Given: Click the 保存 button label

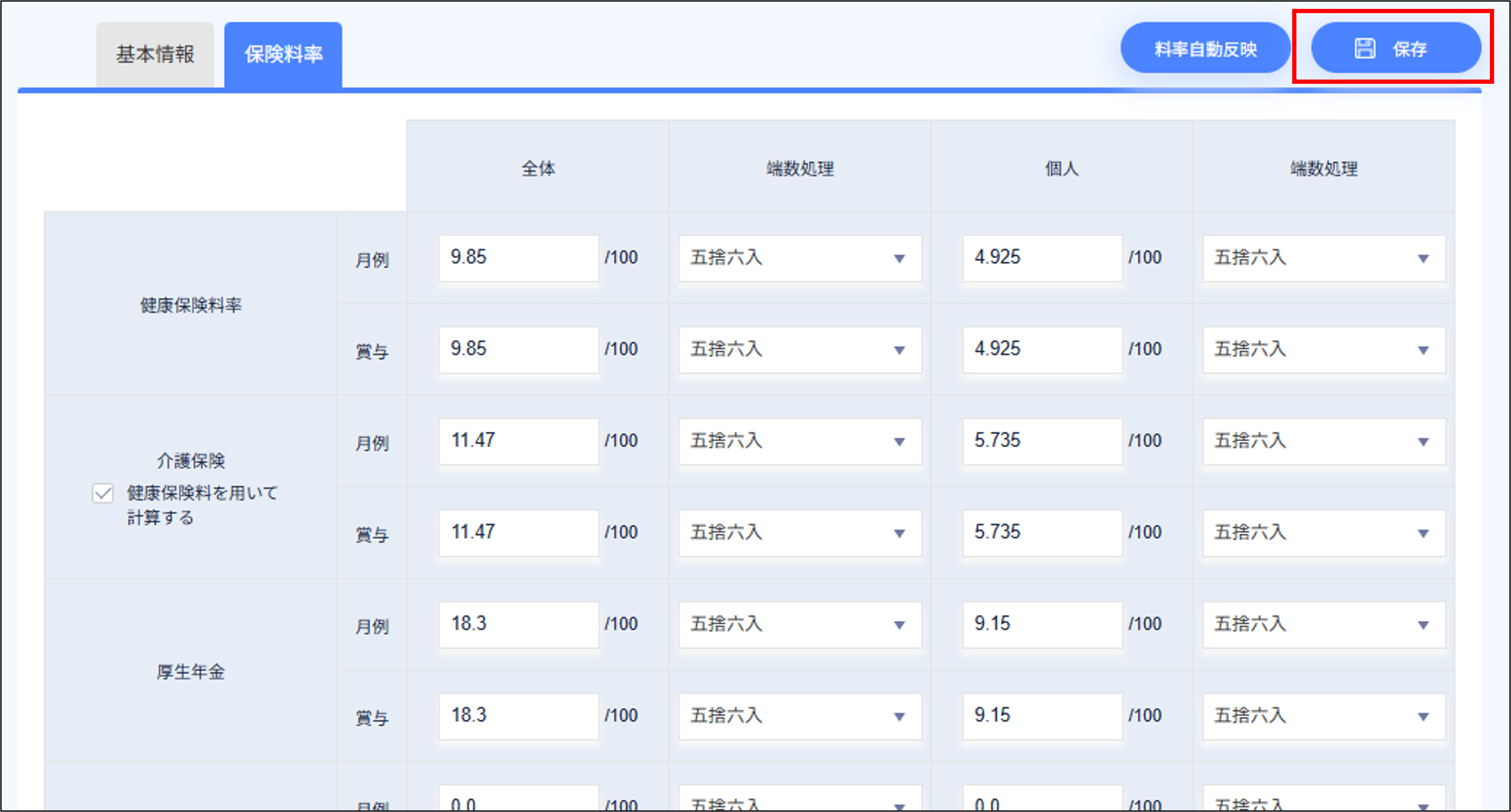Looking at the screenshot, I should tap(1409, 49).
